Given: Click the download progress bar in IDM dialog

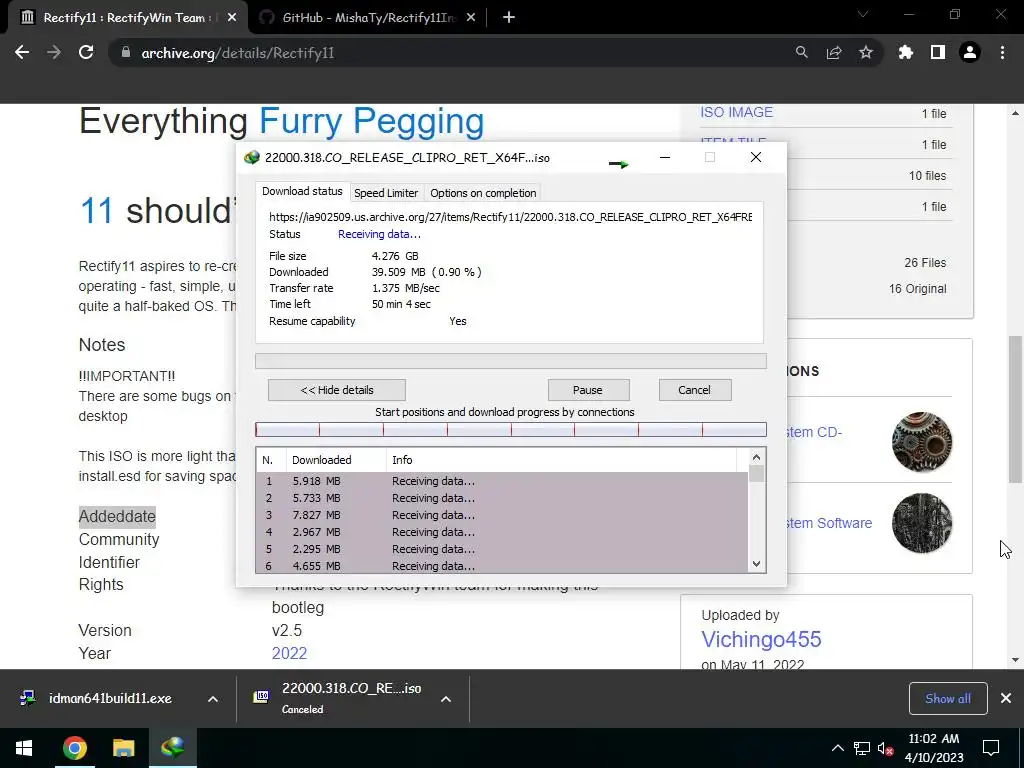Looking at the screenshot, I should tap(511, 361).
